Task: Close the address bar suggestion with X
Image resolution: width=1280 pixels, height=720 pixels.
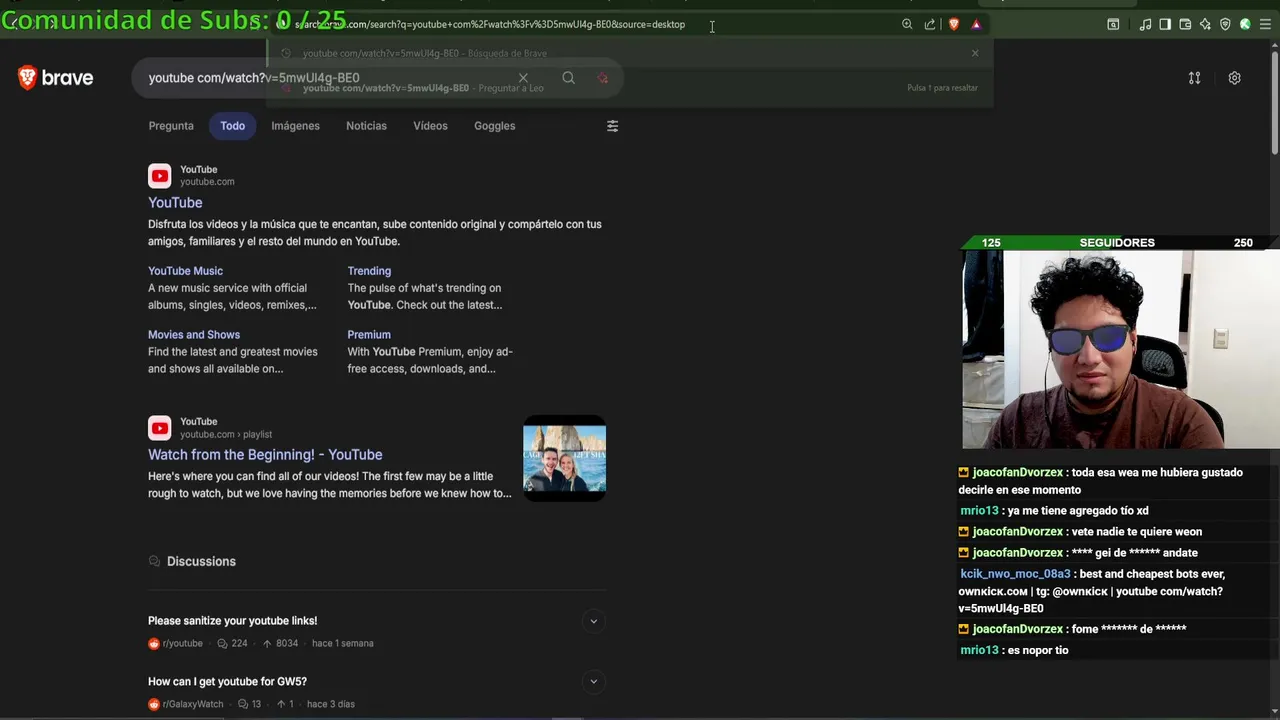Action: pyautogui.click(x=975, y=53)
